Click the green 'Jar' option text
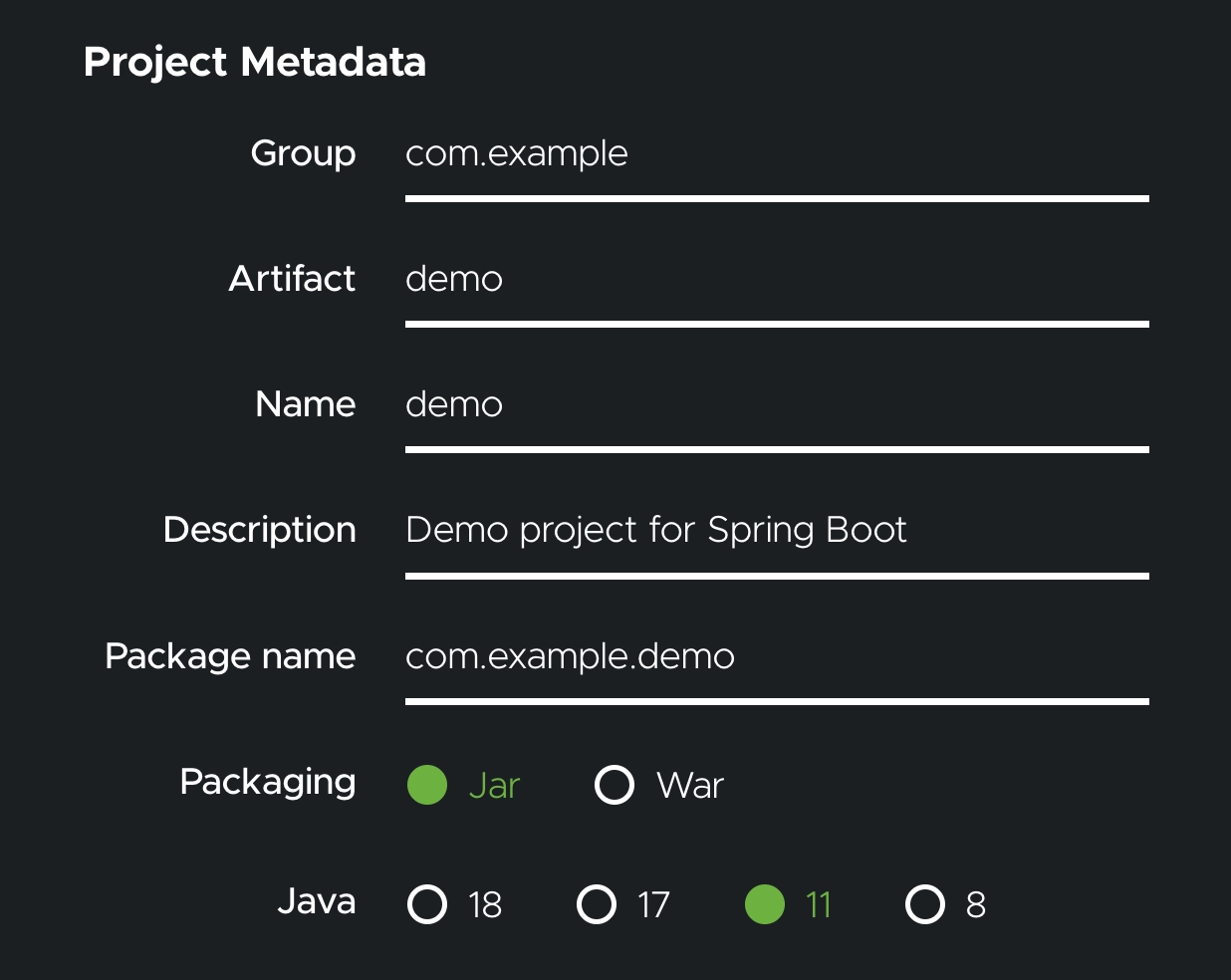This screenshot has height=980, width=1231. (494, 786)
